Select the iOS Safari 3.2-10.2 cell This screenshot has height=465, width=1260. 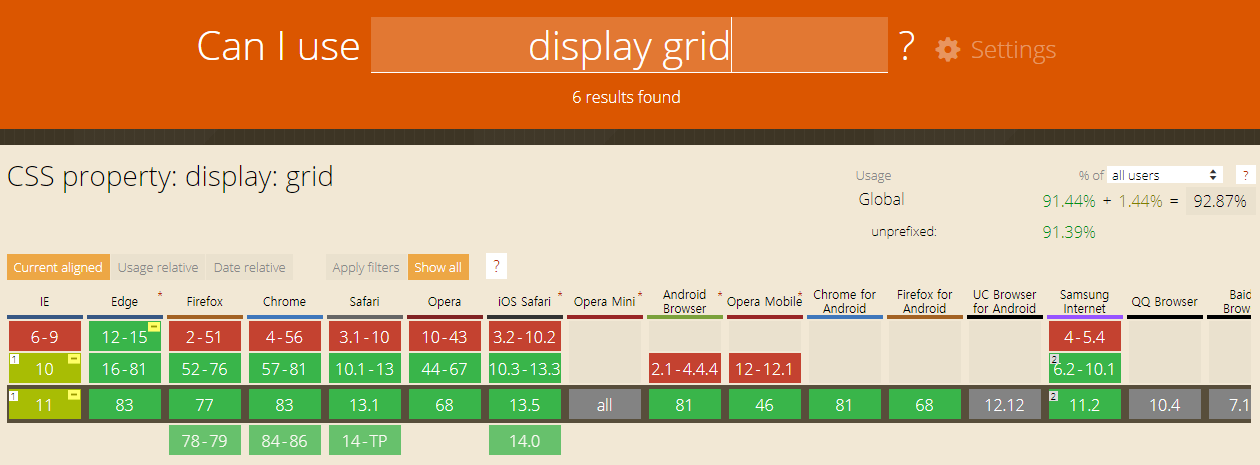click(x=525, y=337)
